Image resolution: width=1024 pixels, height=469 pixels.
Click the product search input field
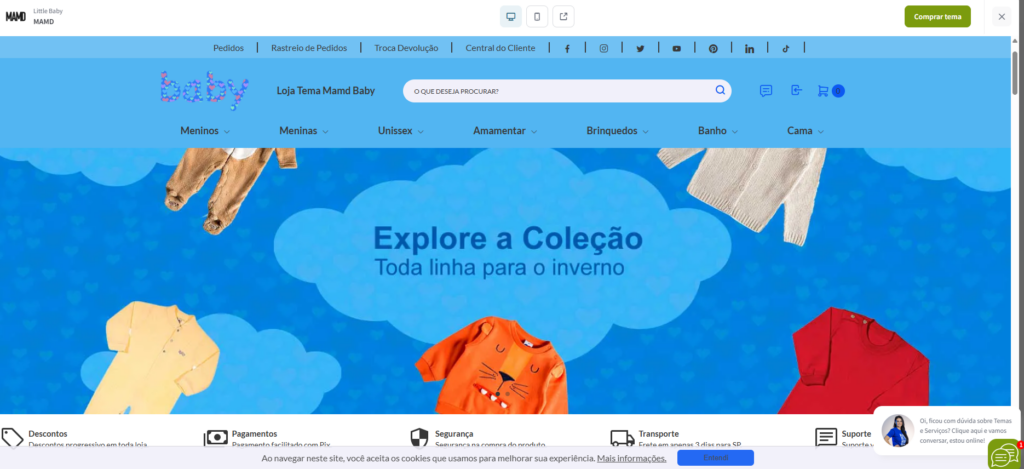[555, 91]
